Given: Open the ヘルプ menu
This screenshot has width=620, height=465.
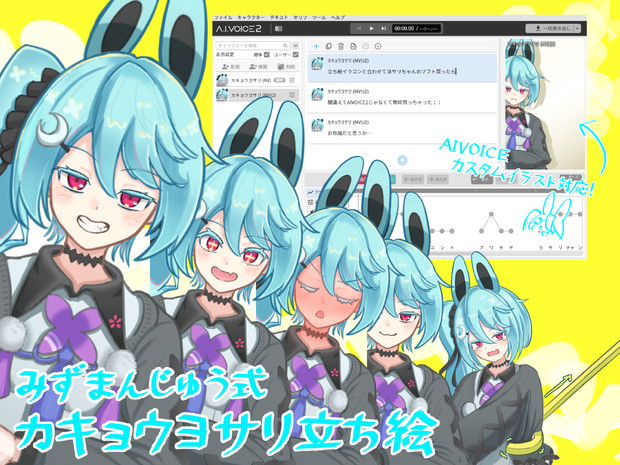Looking at the screenshot, I should pos(338,18).
